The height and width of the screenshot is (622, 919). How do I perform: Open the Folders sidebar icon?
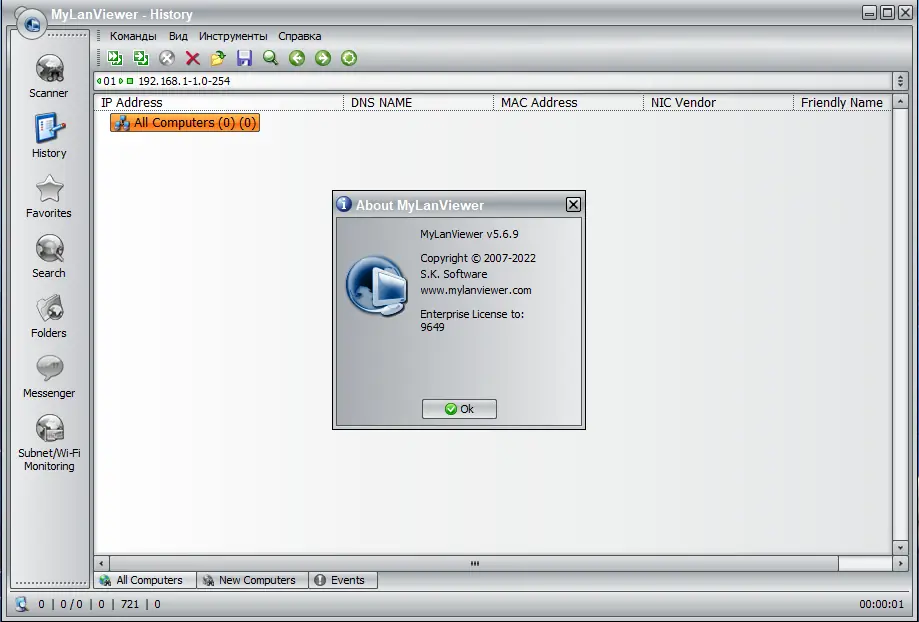click(x=49, y=308)
